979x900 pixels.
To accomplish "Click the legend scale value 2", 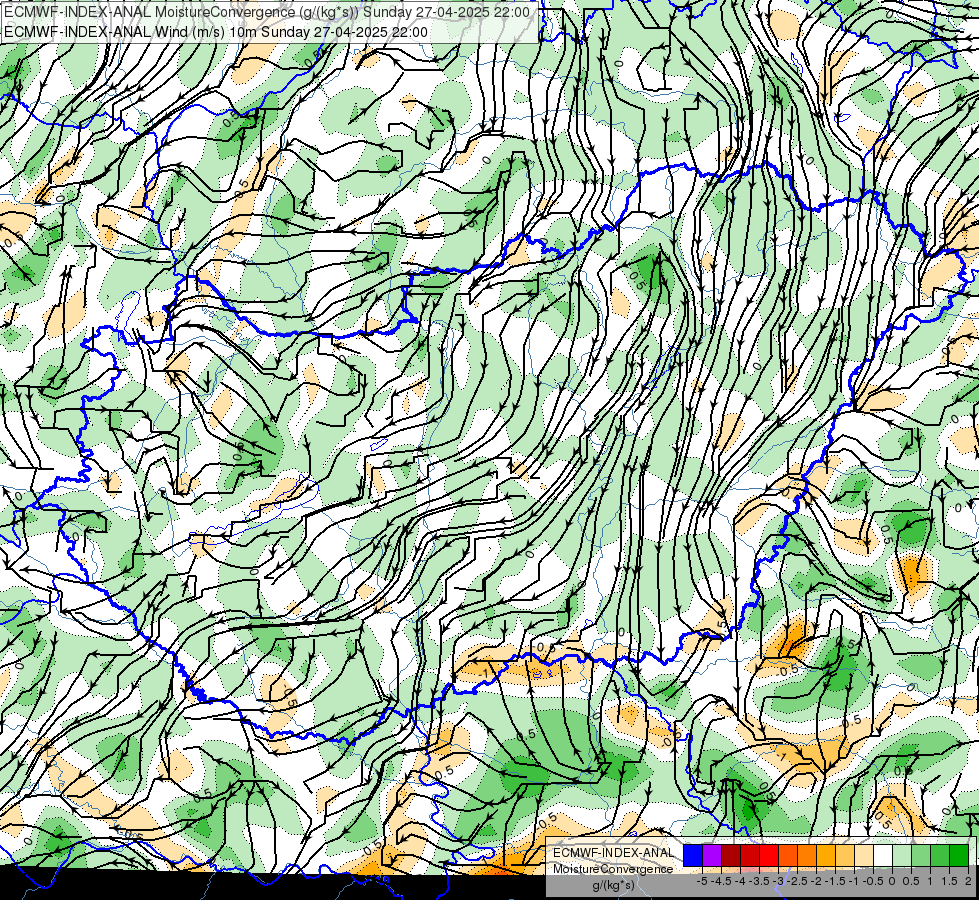I will pos(968,881).
